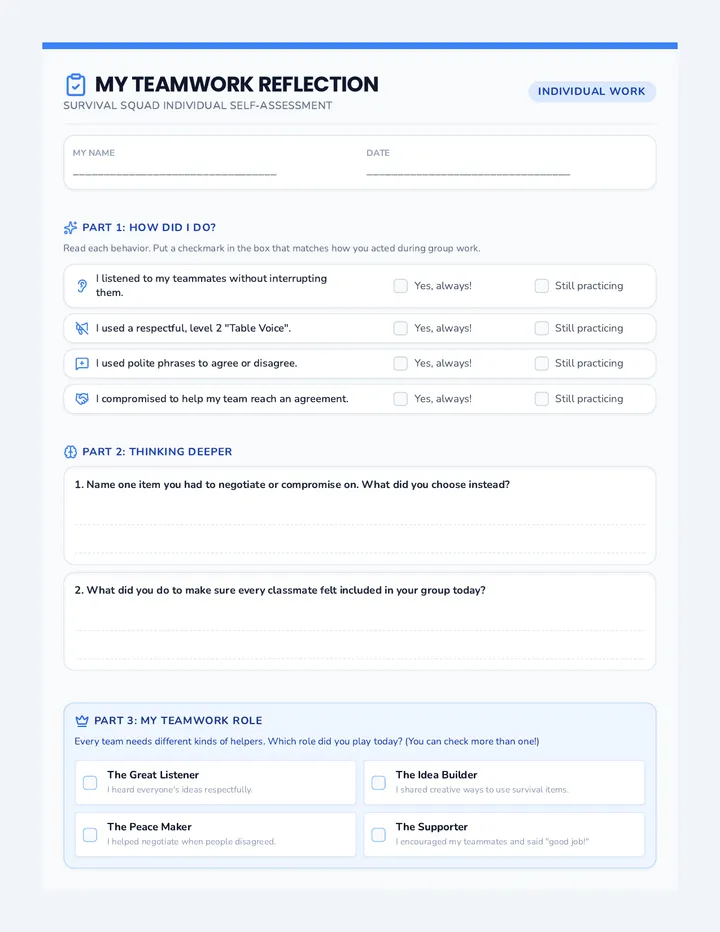
Task: Click the My Name line field
Action: pyautogui.click(x=175, y=172)
